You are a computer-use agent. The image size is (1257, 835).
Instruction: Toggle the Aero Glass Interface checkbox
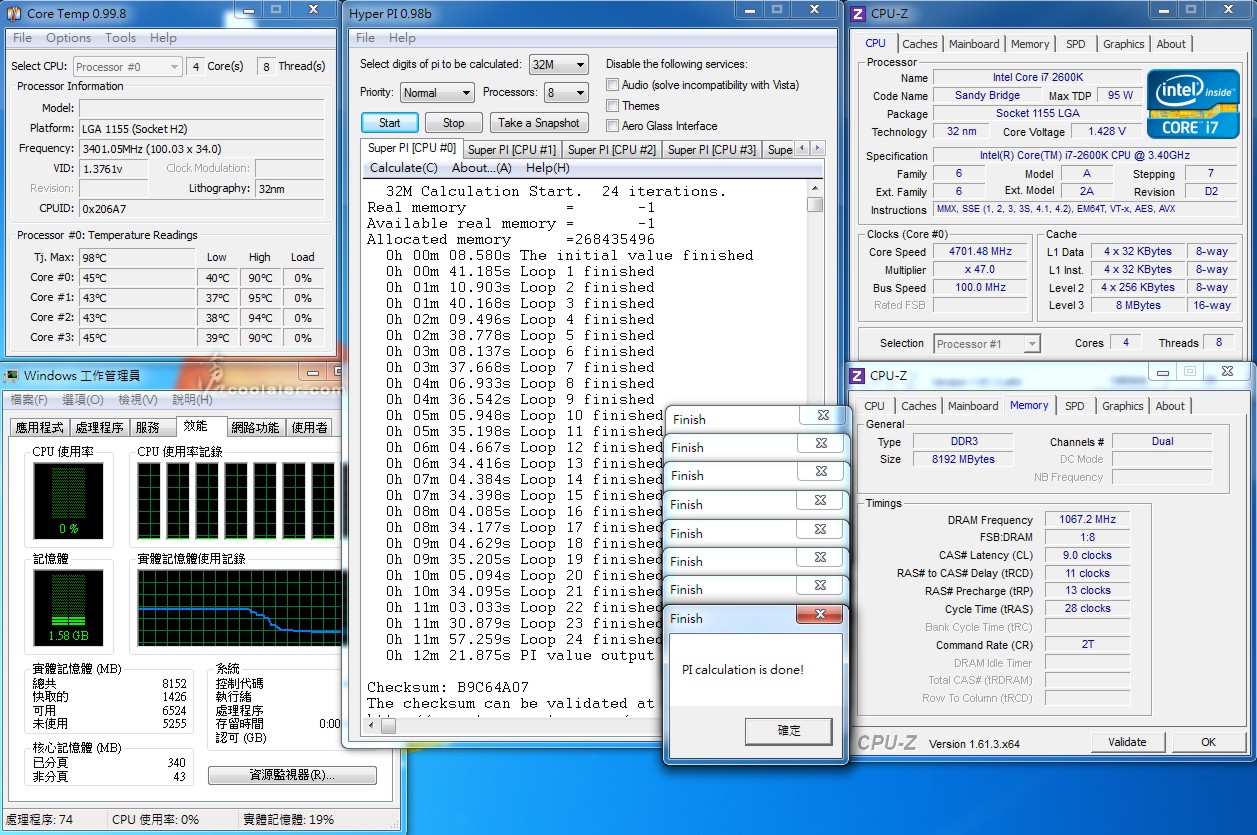612,125
